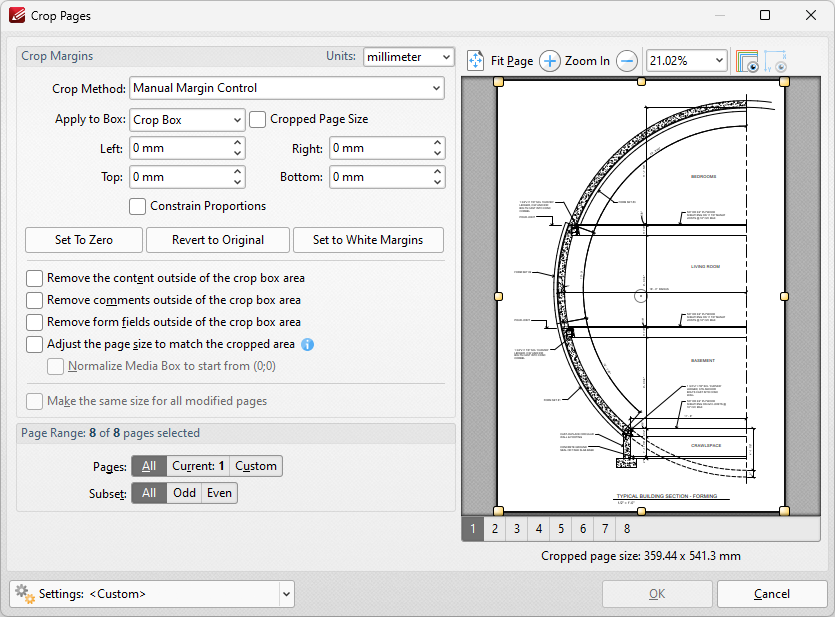Select page 1 in preview pager
The height and width of the screenshot is (617, 835).
(x=472, y=529)
